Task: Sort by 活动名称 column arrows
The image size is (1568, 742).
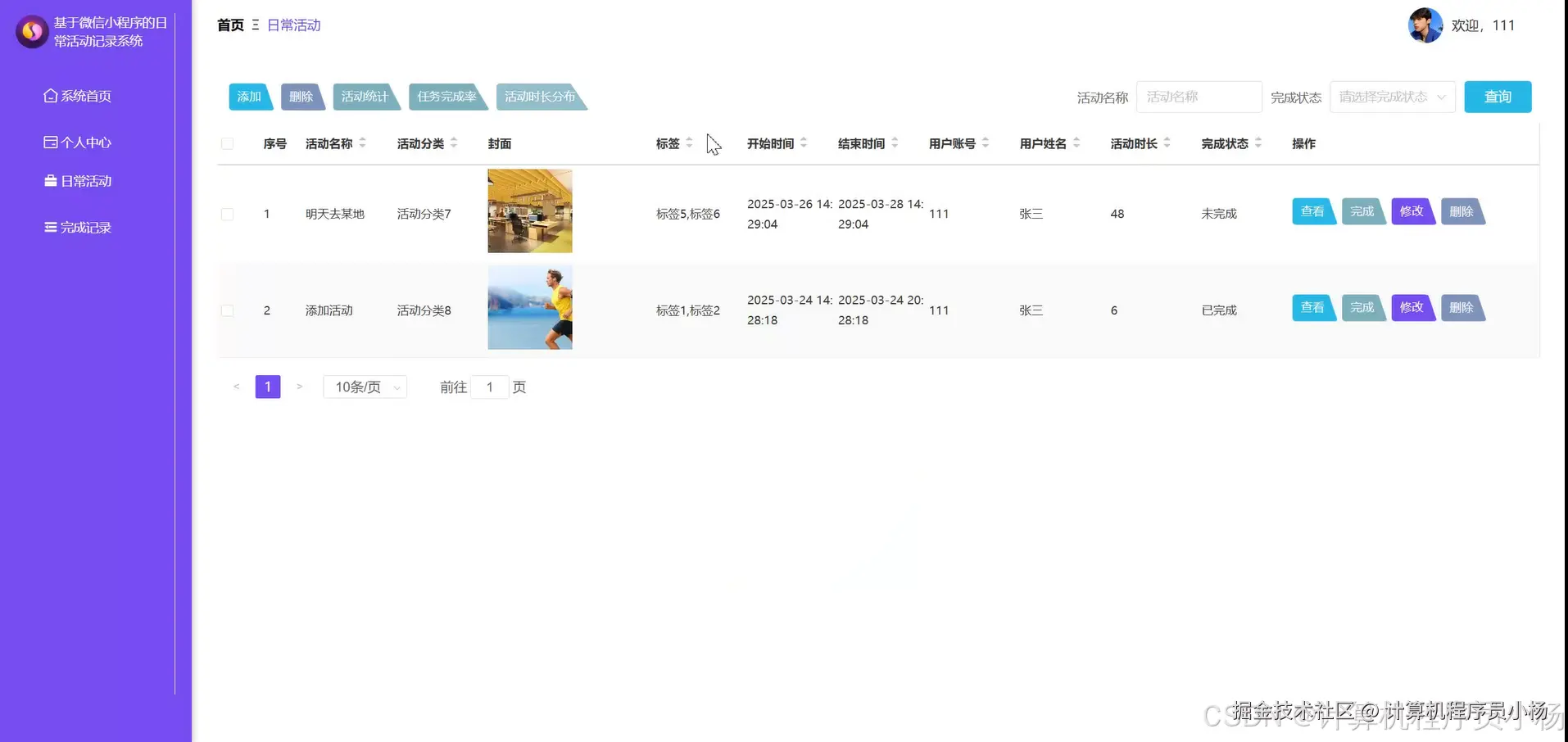Action: 362,143
